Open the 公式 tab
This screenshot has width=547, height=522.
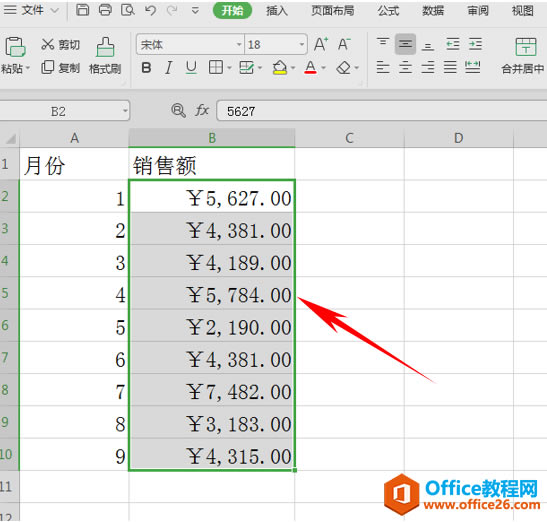click(x=388, y=11)
